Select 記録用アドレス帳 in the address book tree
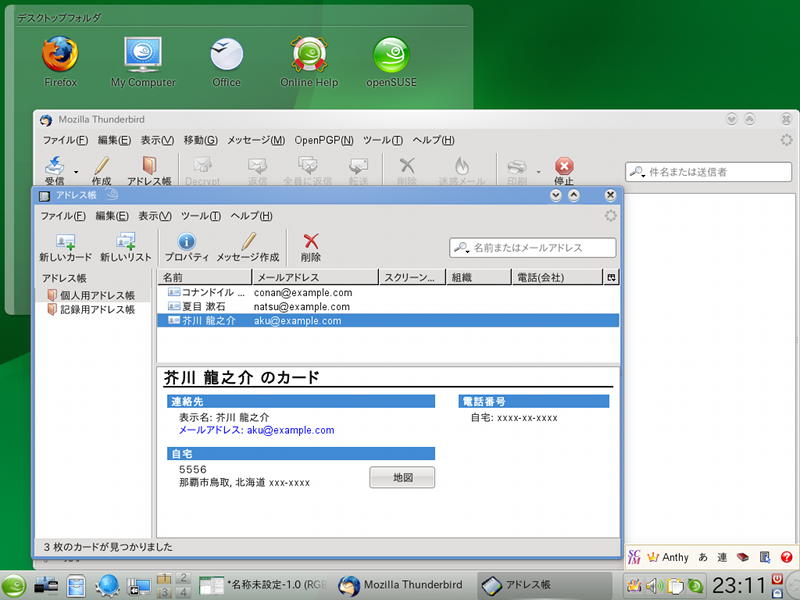The height and width of the screenshot is (600, 800). [x=96, y=310]
